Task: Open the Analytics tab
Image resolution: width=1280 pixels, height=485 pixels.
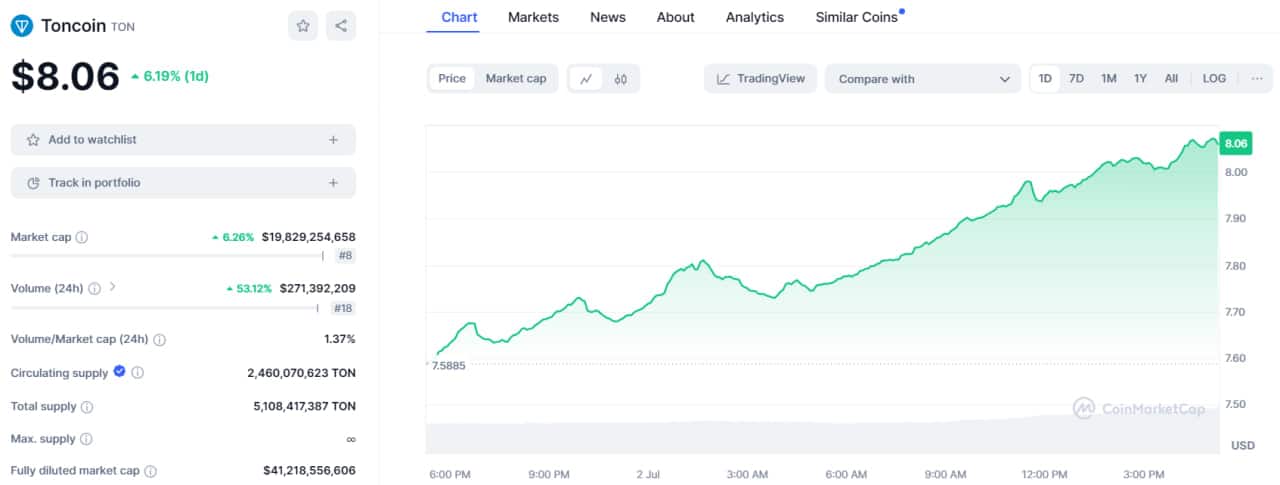Action: pyautogui.click(x=755, y=17)
